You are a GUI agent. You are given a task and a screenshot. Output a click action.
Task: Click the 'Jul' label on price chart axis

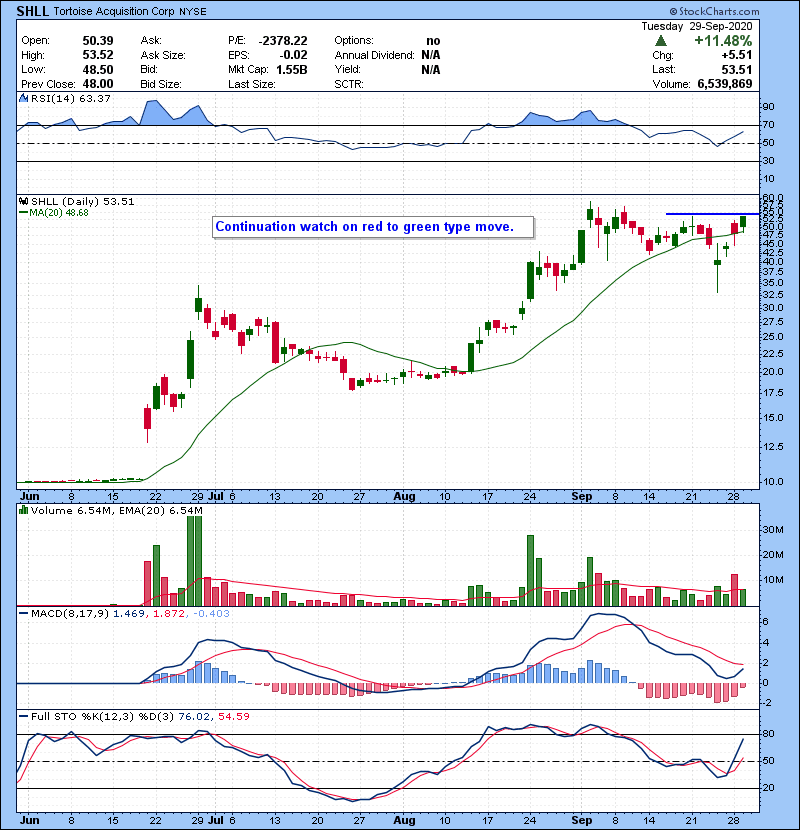coord(215,497)
